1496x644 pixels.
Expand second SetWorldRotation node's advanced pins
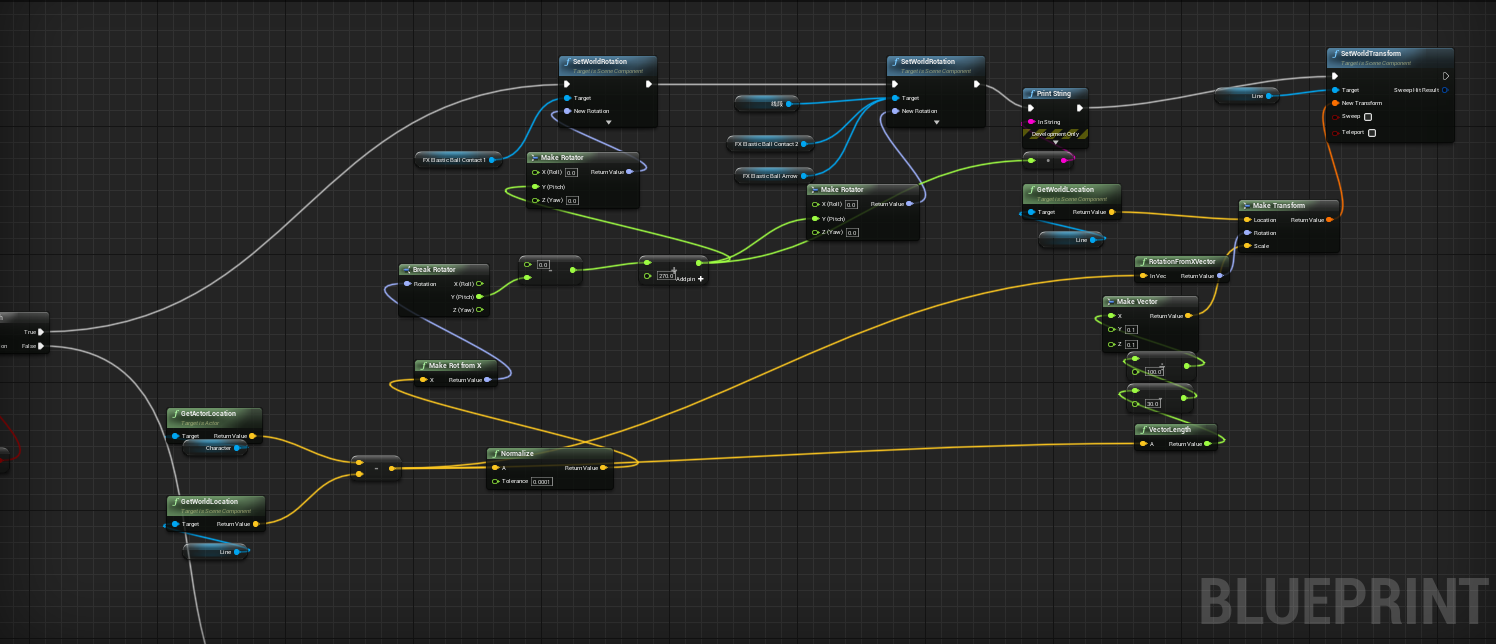pyautogui.click(x=936, y=122)
